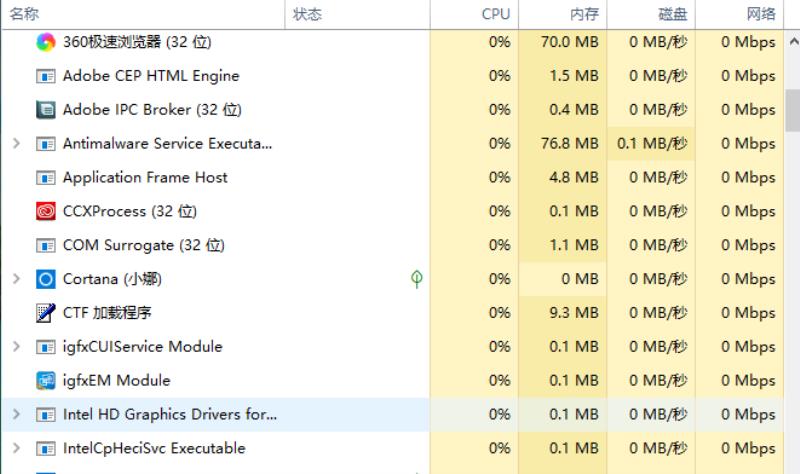Expand Intel HD Graphics Drivers row
The width and height of the screenshot is (800, 474).
[x=16, y=414]
